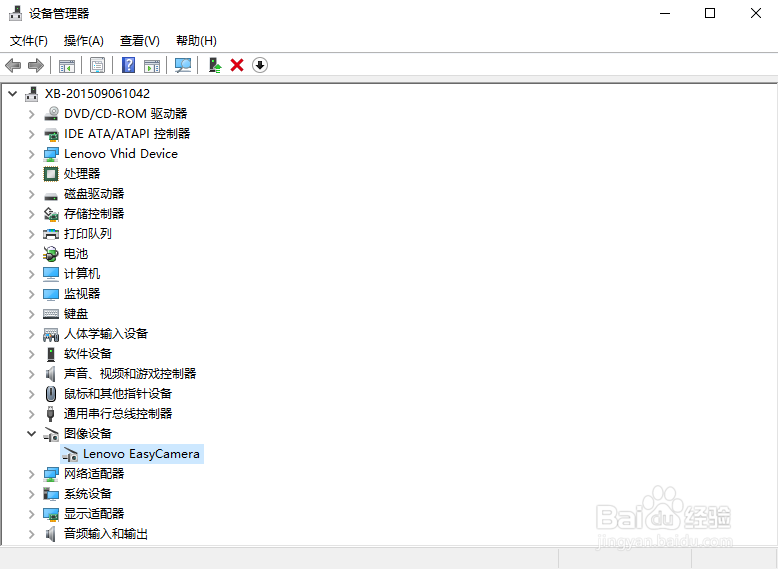Screen dimensions: 778x569
Task: Select the 鼠标和其他指针设备 label
Action: [118, 393]
